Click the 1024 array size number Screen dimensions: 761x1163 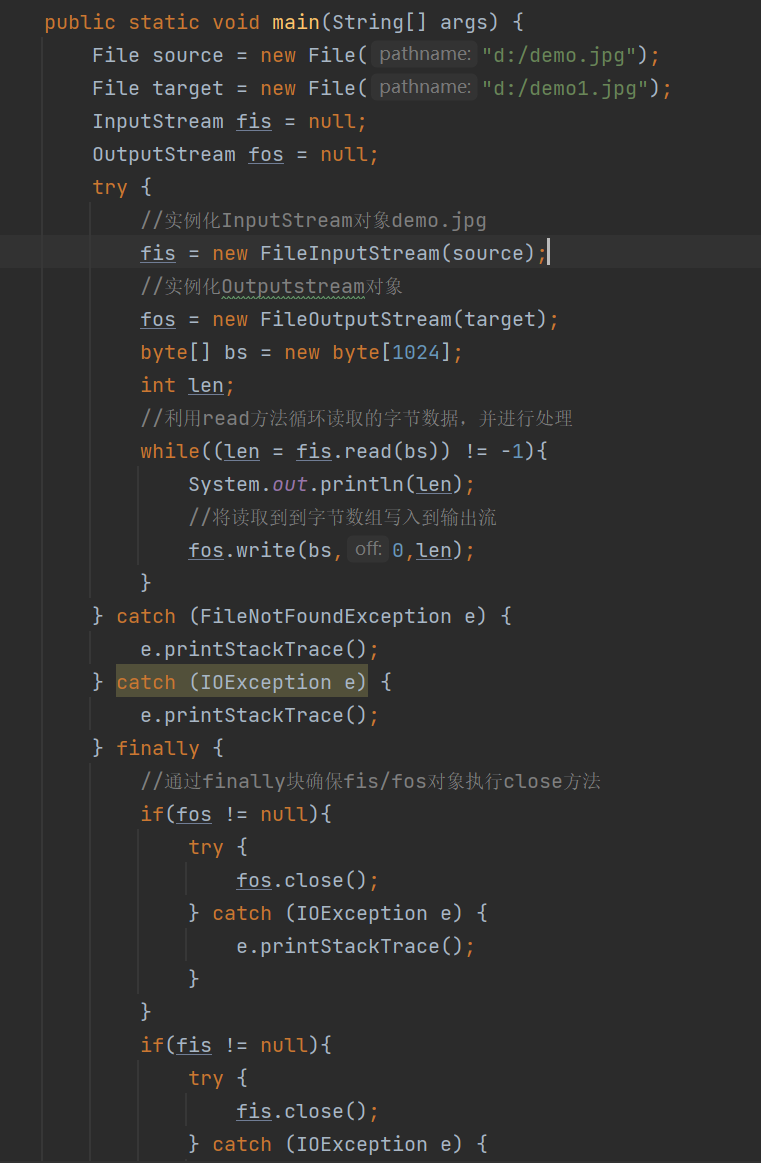click(416, 352)
